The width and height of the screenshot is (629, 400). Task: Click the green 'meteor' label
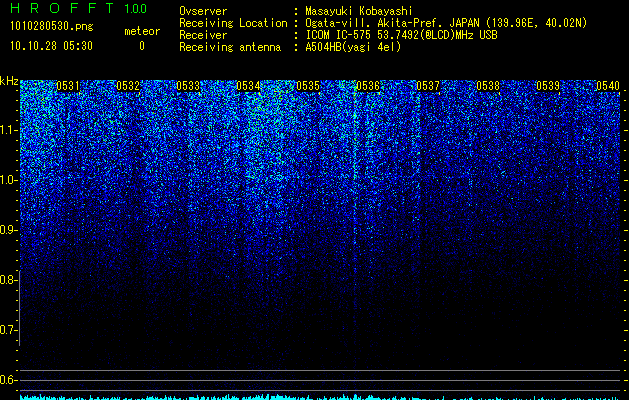(x=142, y=31)
